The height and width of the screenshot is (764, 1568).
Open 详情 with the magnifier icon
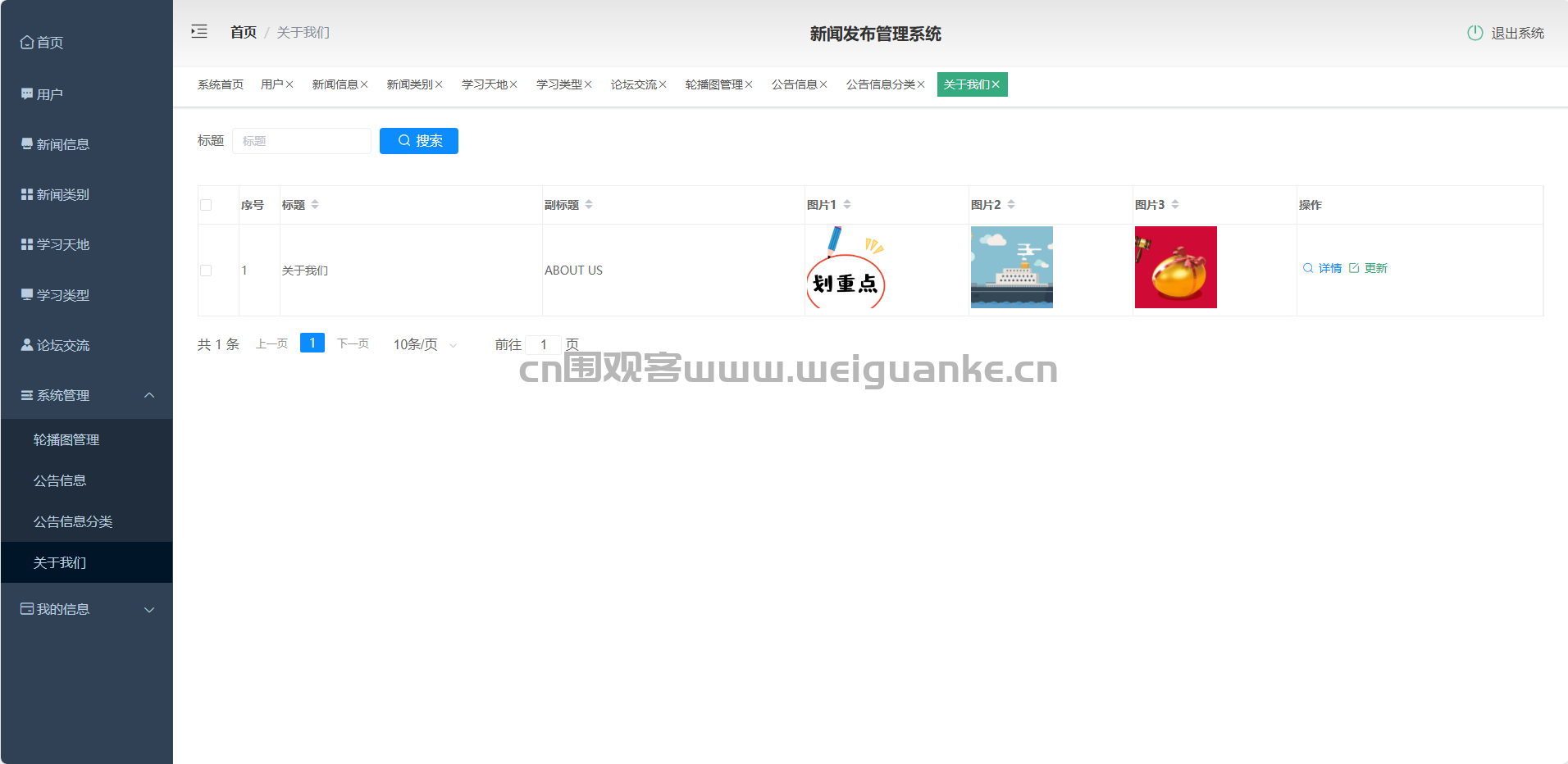[1308, 268]
